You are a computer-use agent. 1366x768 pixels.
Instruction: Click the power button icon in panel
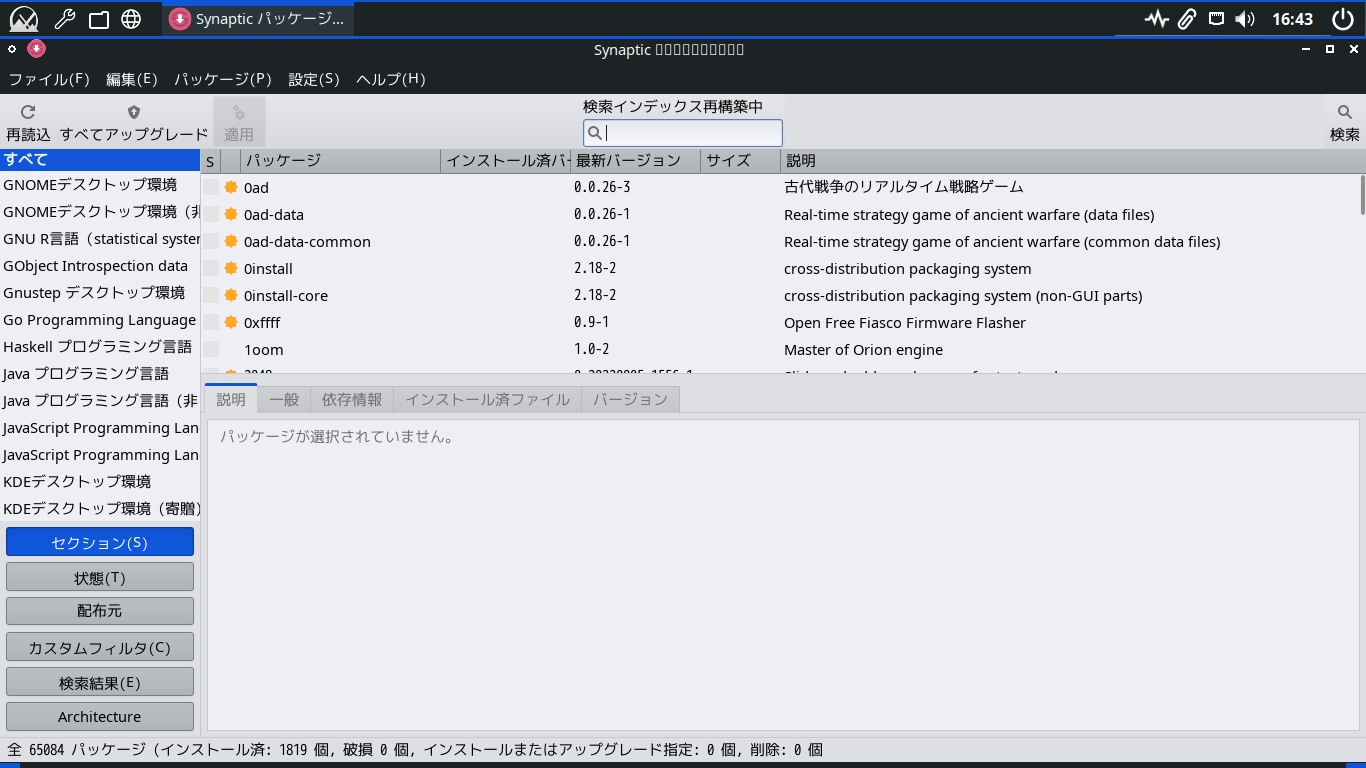click(x=1343, y=19)
